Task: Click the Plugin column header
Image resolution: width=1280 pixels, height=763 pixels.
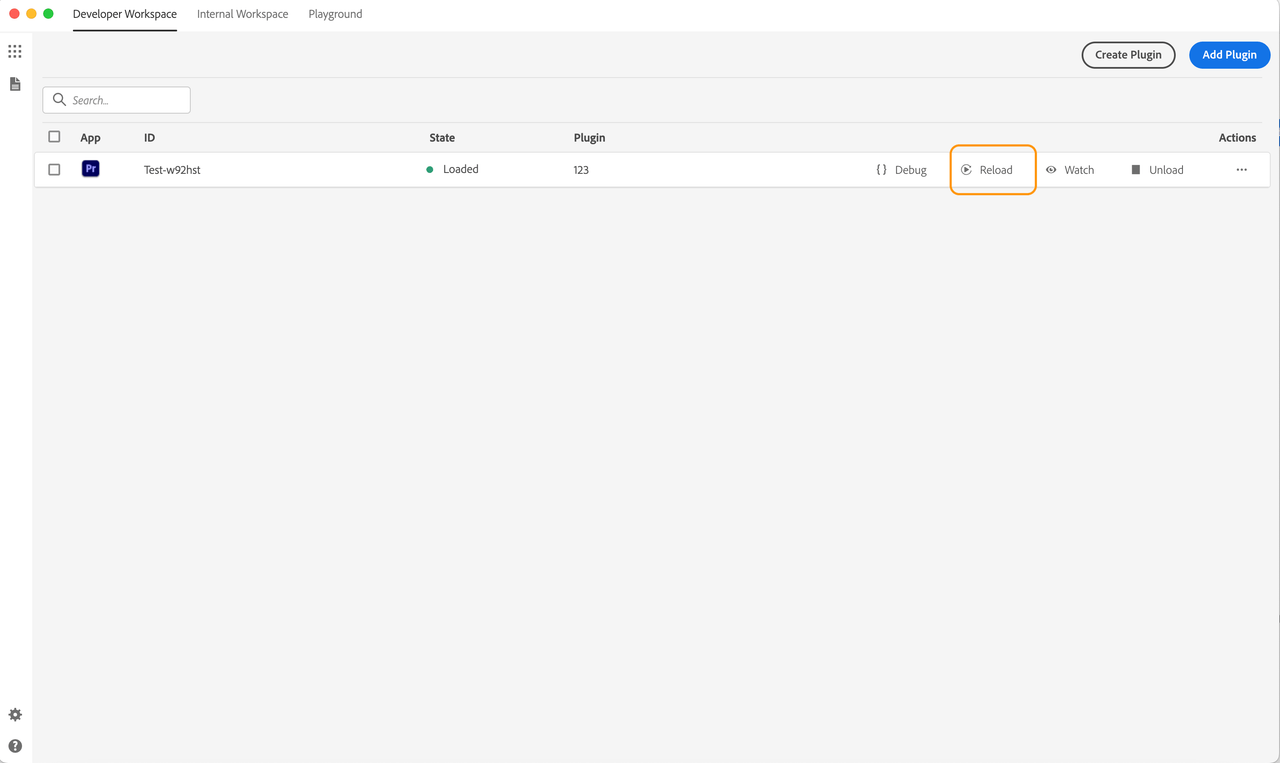Action: pos(589,138)
